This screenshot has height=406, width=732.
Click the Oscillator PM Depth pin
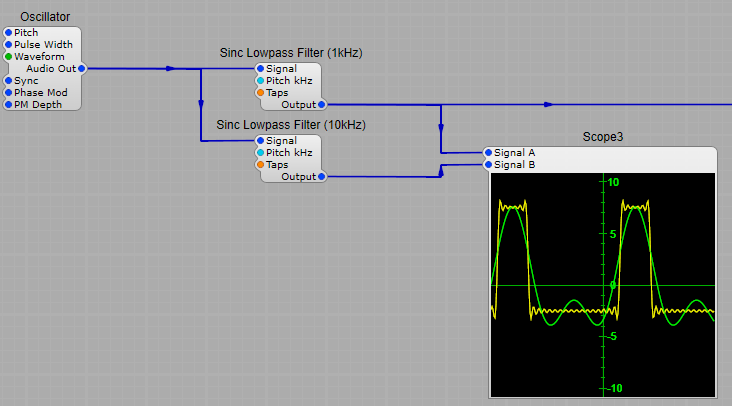(9, 104)
